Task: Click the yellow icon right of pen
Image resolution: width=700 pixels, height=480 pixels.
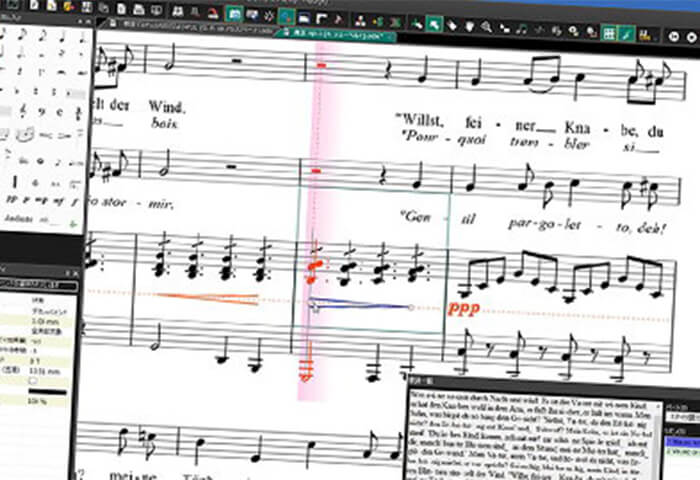Action: coord(644,35)
